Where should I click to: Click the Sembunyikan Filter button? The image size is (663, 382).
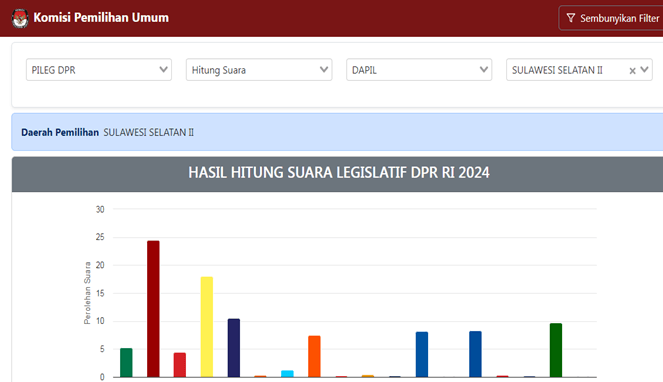612,18
